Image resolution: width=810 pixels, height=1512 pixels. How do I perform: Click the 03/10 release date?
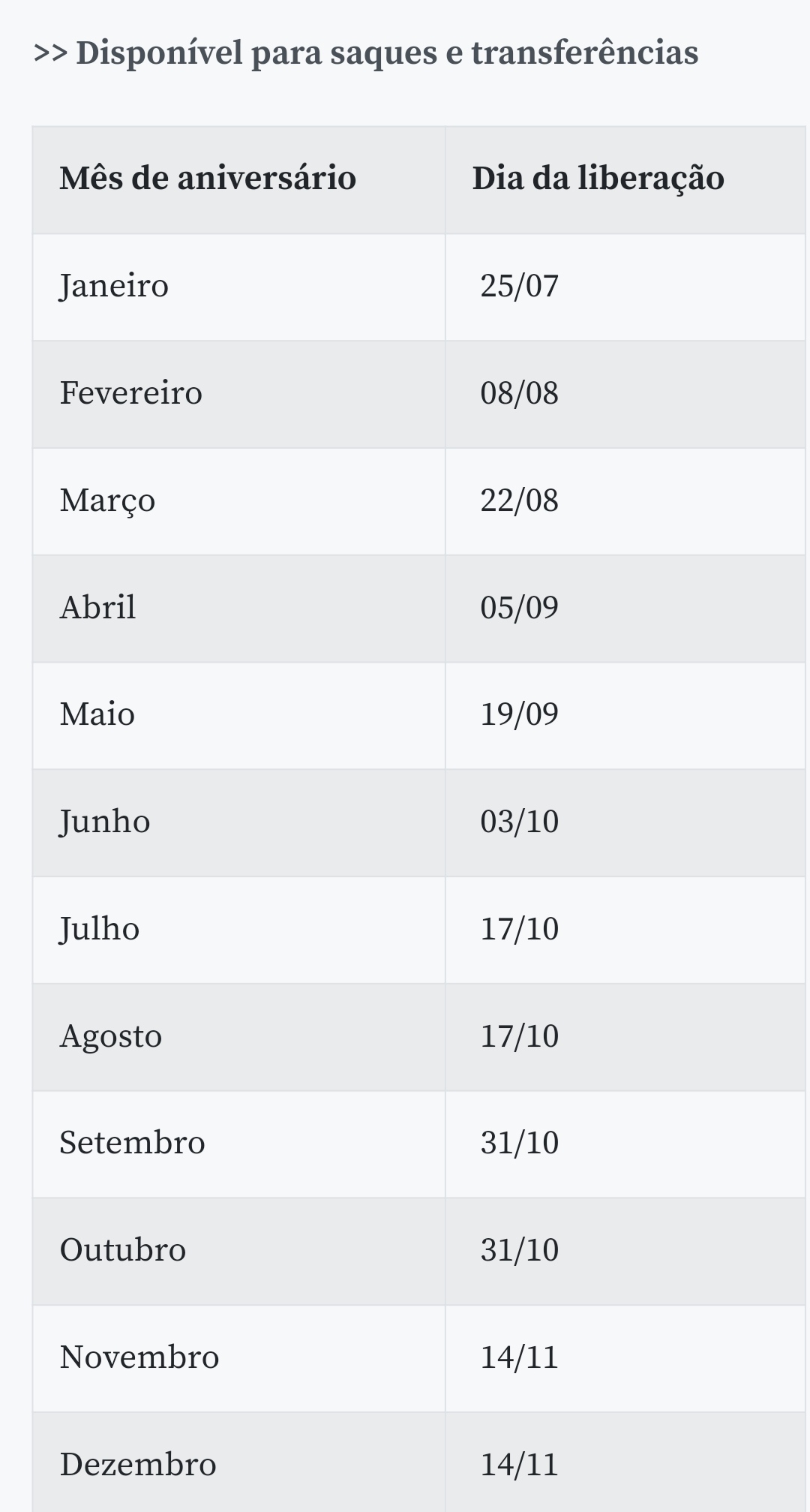coord(519,822)
